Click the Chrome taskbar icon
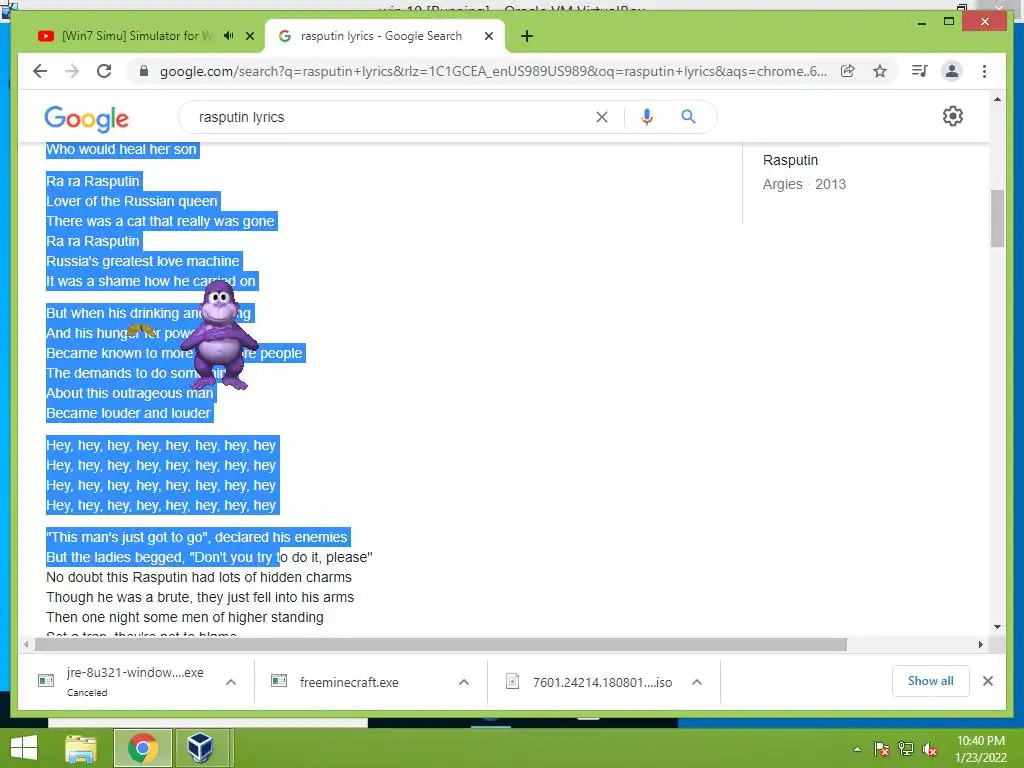The height and width of the screenshot is (768, 1024). pos(142,748)
